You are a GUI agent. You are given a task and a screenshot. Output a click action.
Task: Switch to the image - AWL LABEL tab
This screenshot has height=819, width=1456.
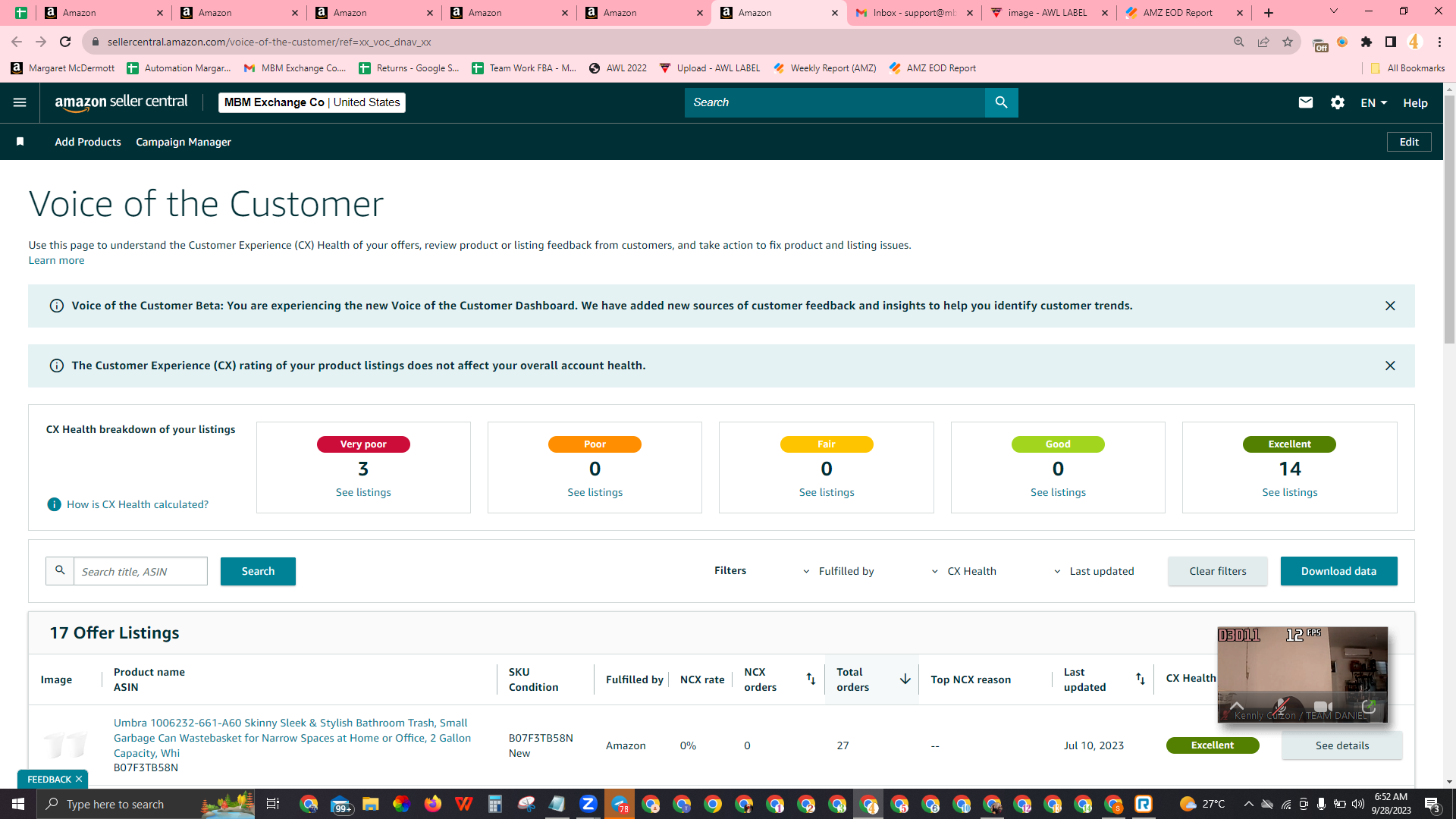tap(1048, 13)
